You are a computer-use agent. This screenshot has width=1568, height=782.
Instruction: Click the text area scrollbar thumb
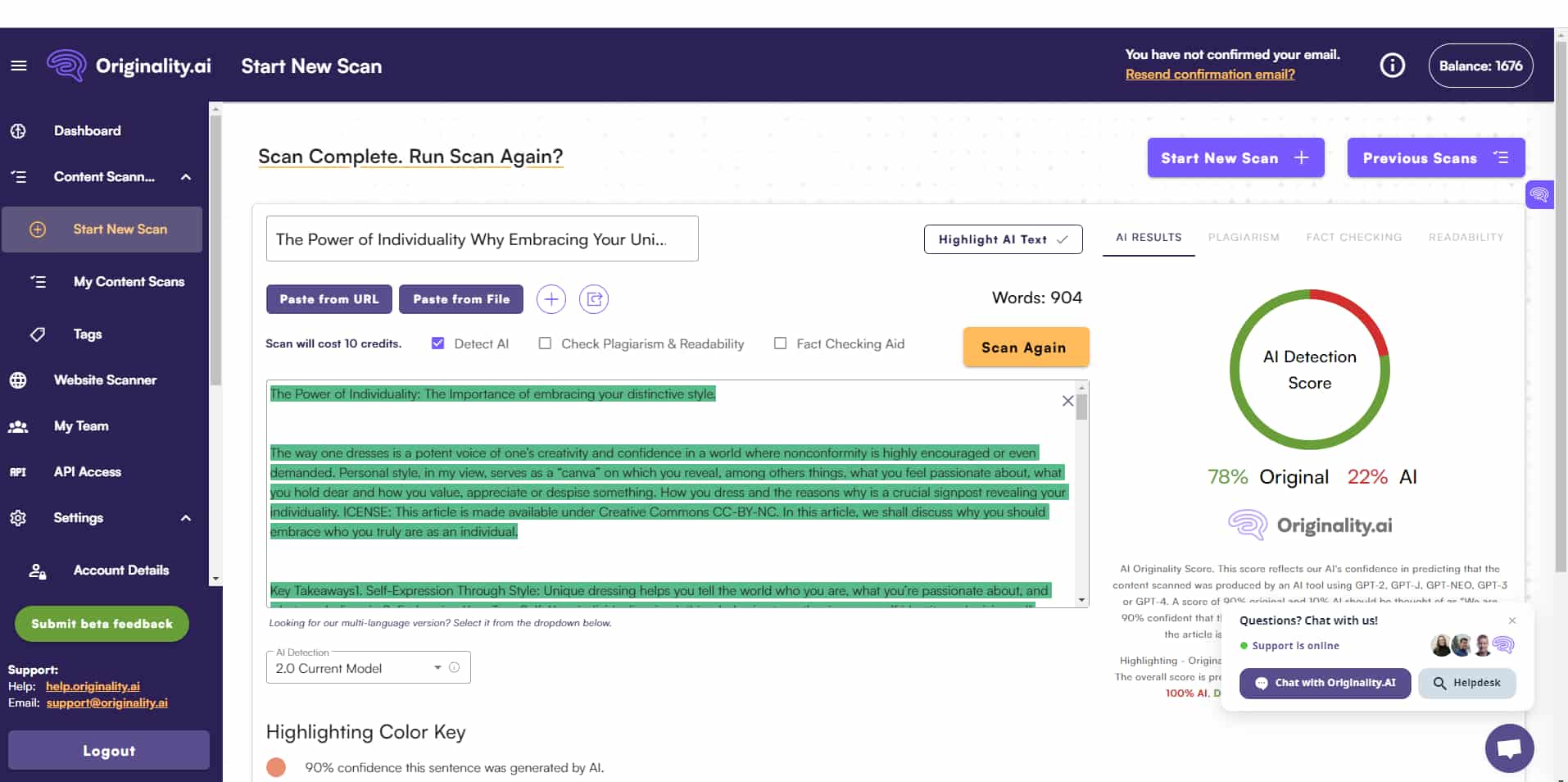[x=1081, y=407]
